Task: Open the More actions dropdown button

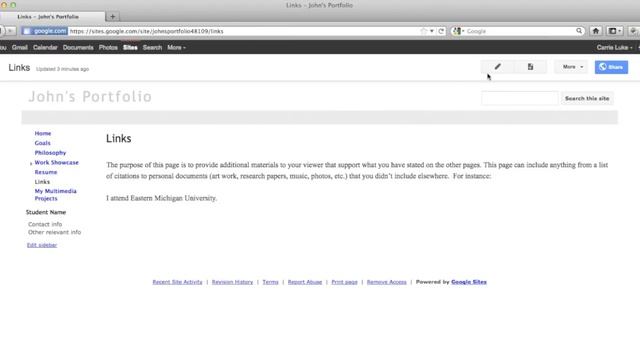Action: 571,67
